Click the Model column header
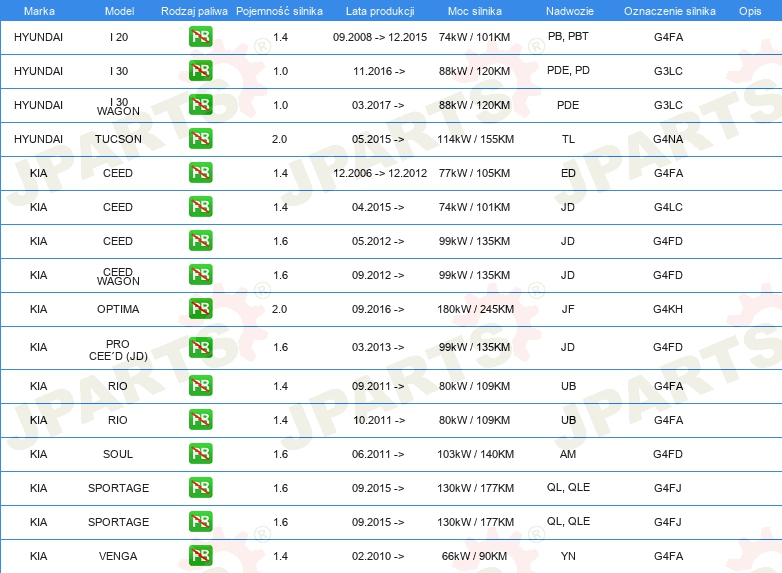Viewport: 782px width, 573px height. point(119,11)
